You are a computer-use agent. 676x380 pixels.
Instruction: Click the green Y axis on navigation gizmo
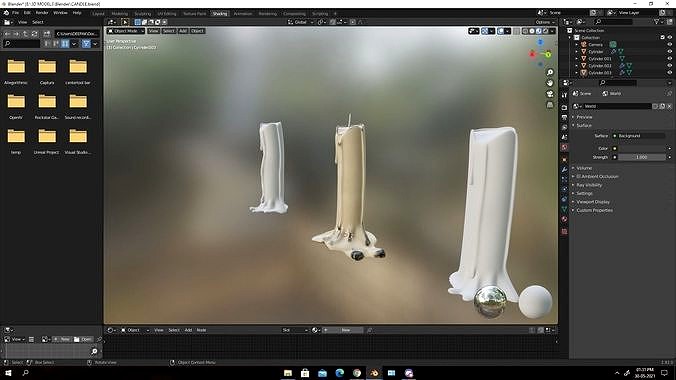tap(548, 55)
